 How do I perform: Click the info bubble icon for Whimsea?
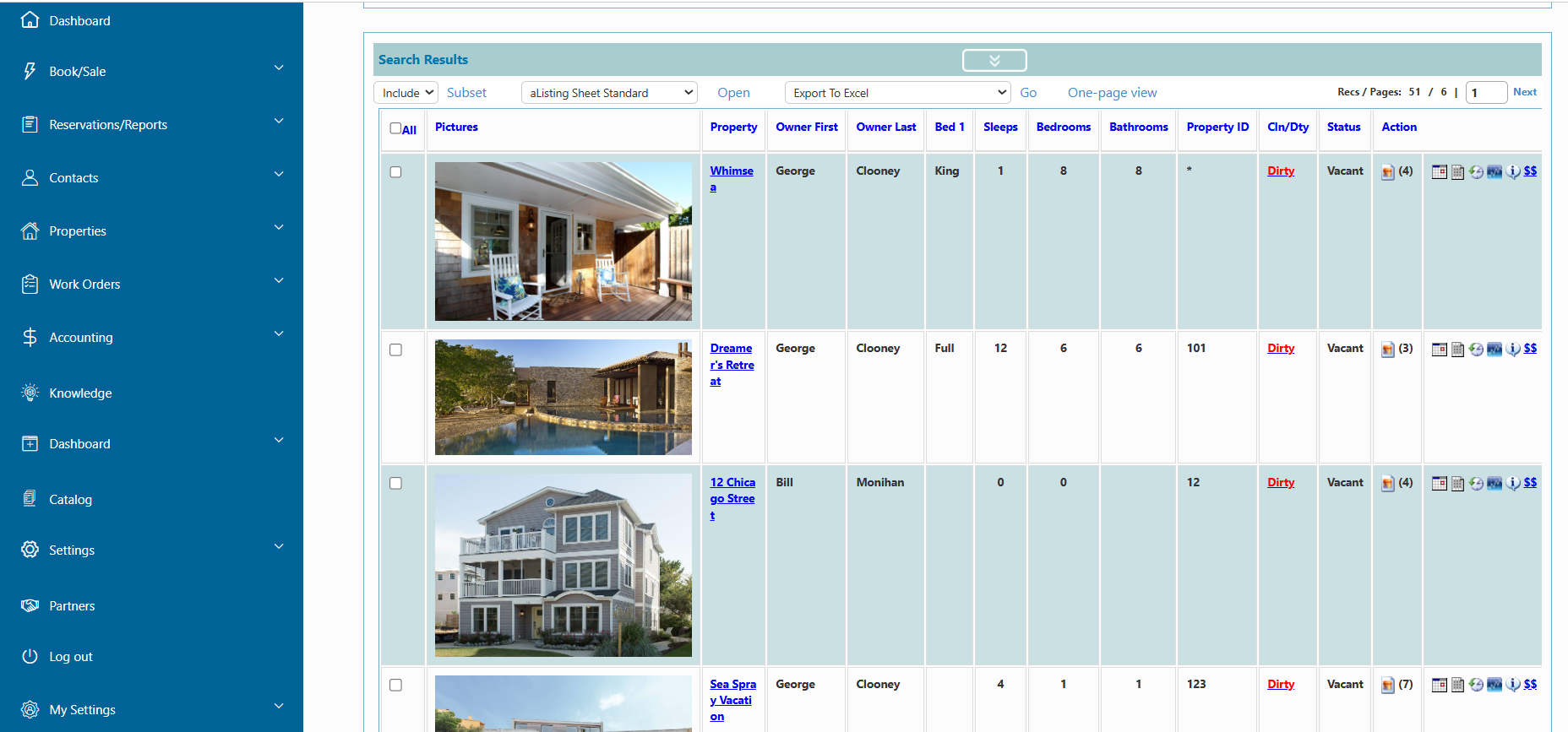click(1513, 172)
